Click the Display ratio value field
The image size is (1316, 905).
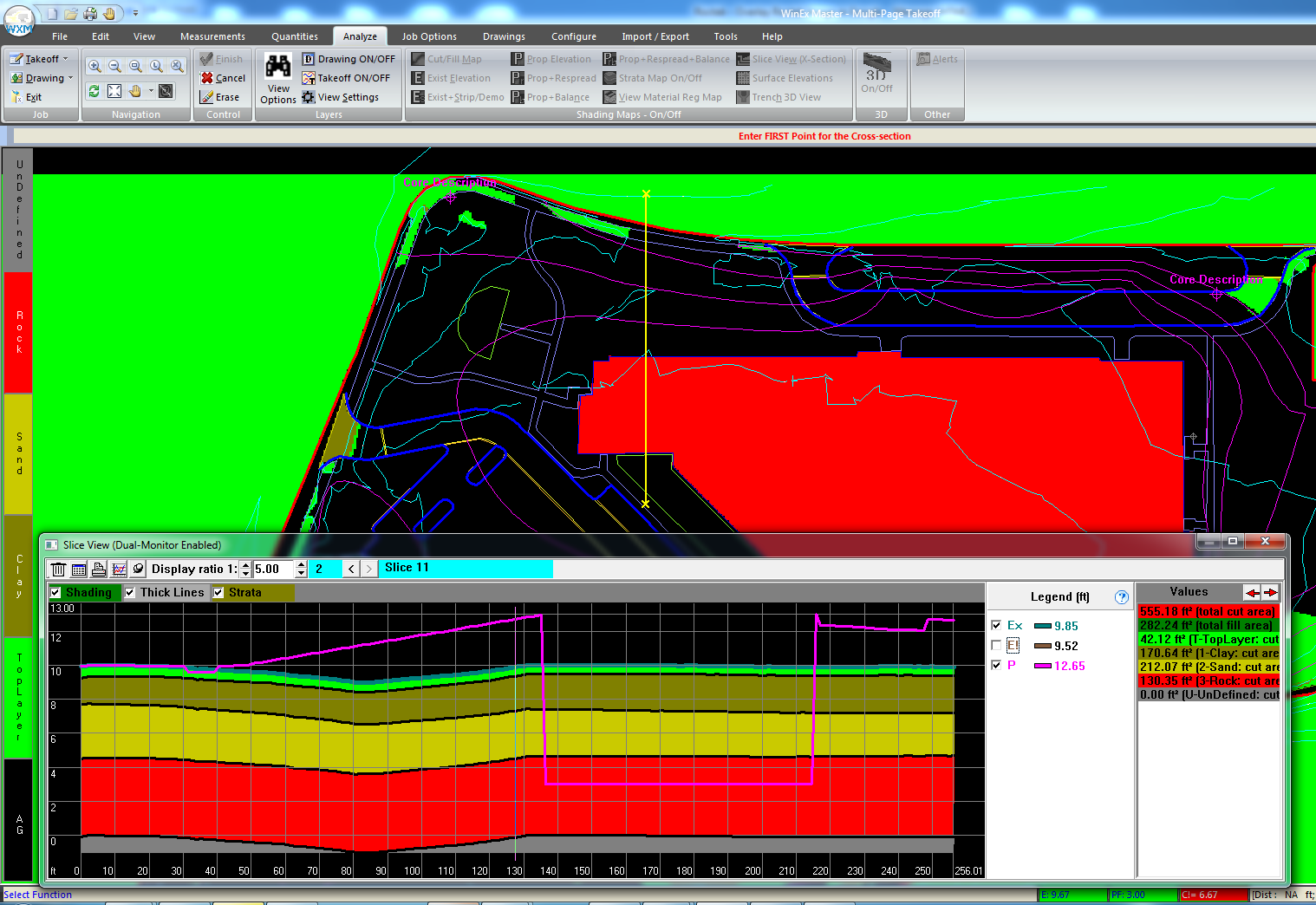pyautogui.click(x=273, y=570)
